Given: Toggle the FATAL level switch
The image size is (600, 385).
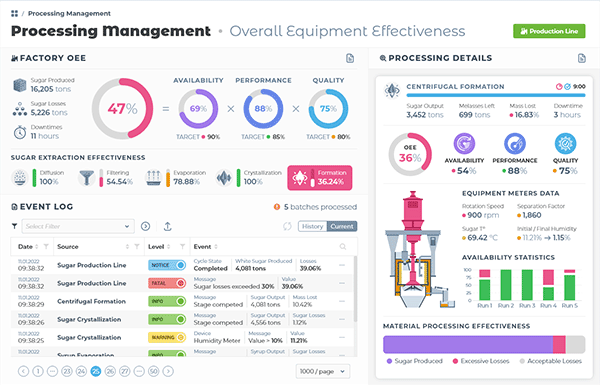Looking at the screenshot, I should click(167, 283).
